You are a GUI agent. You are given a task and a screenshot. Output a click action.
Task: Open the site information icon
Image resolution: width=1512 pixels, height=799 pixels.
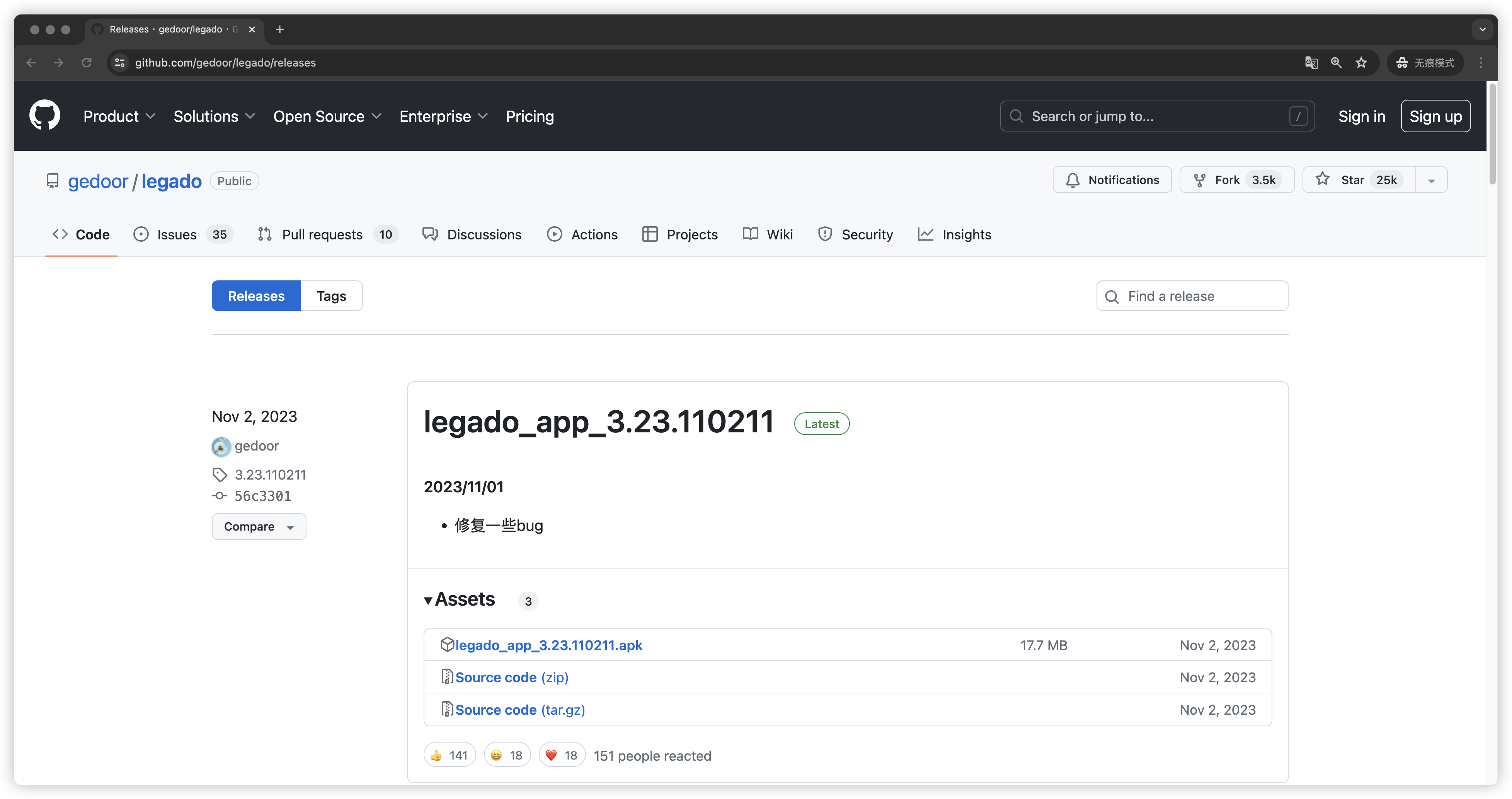click(120, 63)
